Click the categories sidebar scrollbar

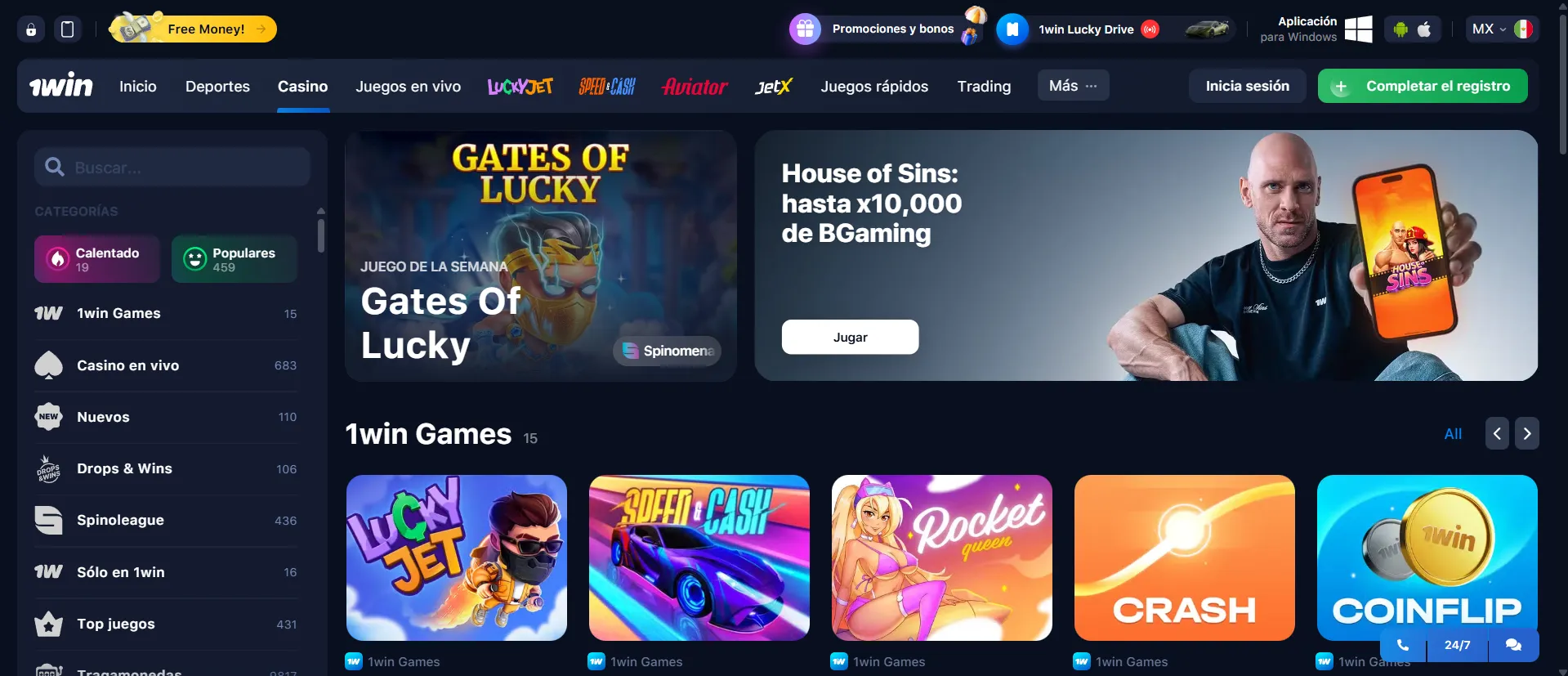coord(320,235)
